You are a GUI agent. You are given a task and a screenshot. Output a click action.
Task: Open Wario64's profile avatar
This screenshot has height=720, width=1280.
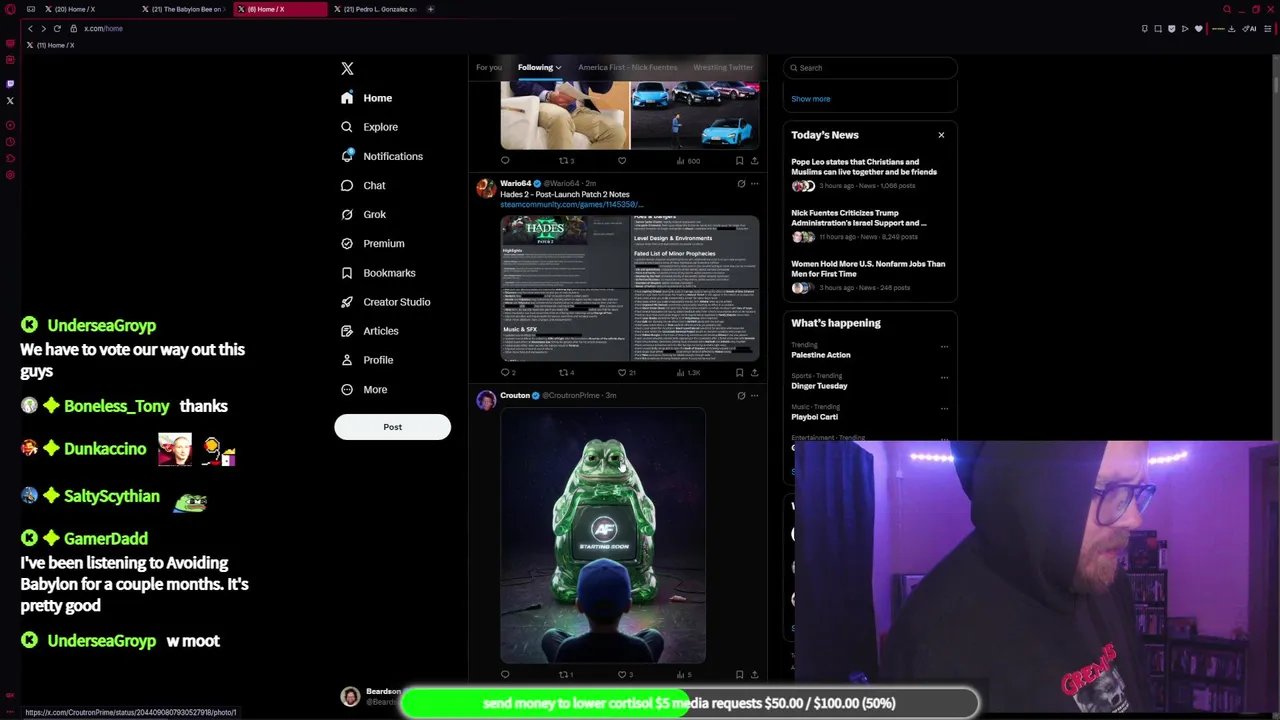(486, 188)
